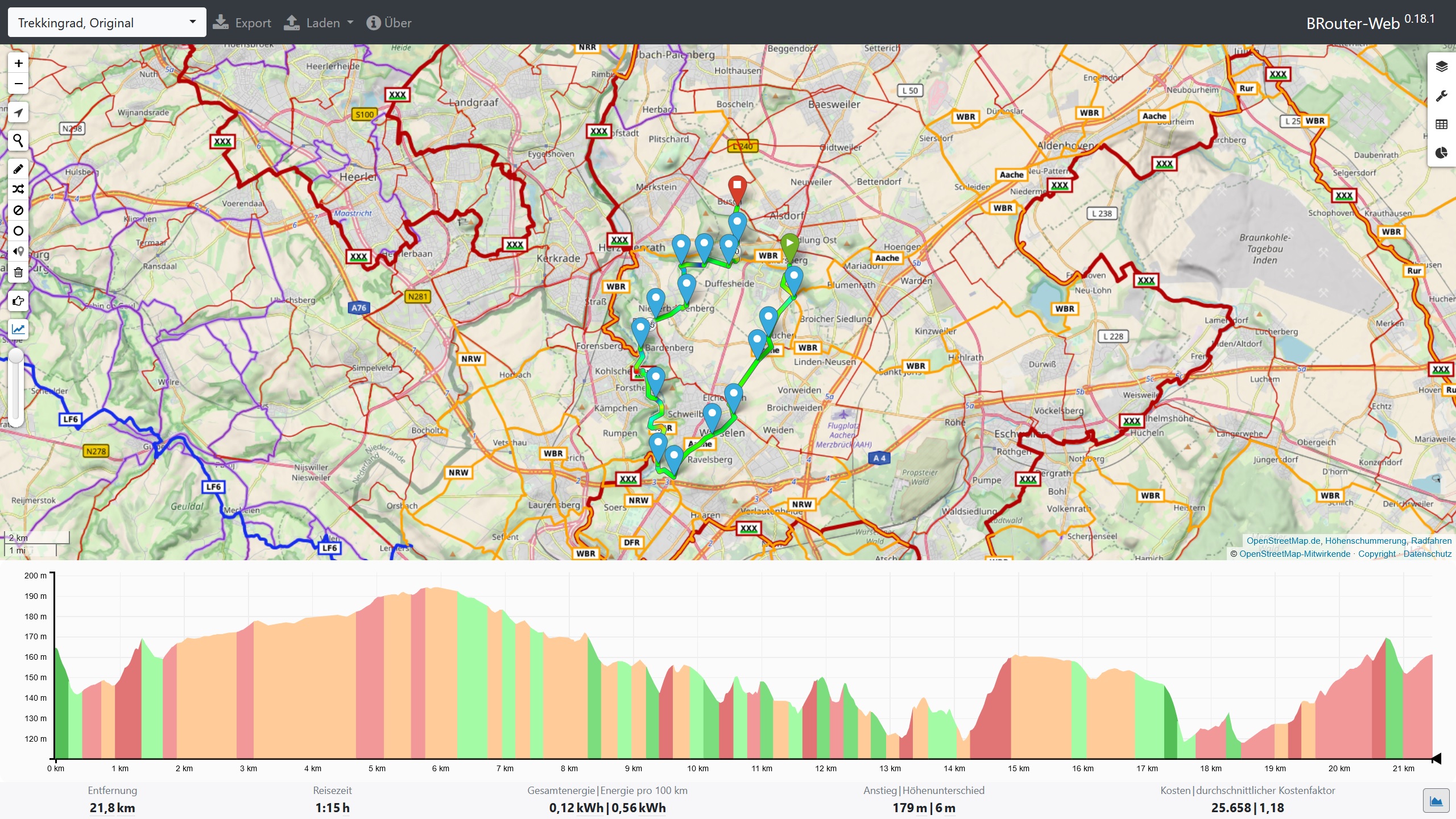Open the table data tab in the sidebar
This screenshot has height=819, width=1456.
pos(1441,125)
